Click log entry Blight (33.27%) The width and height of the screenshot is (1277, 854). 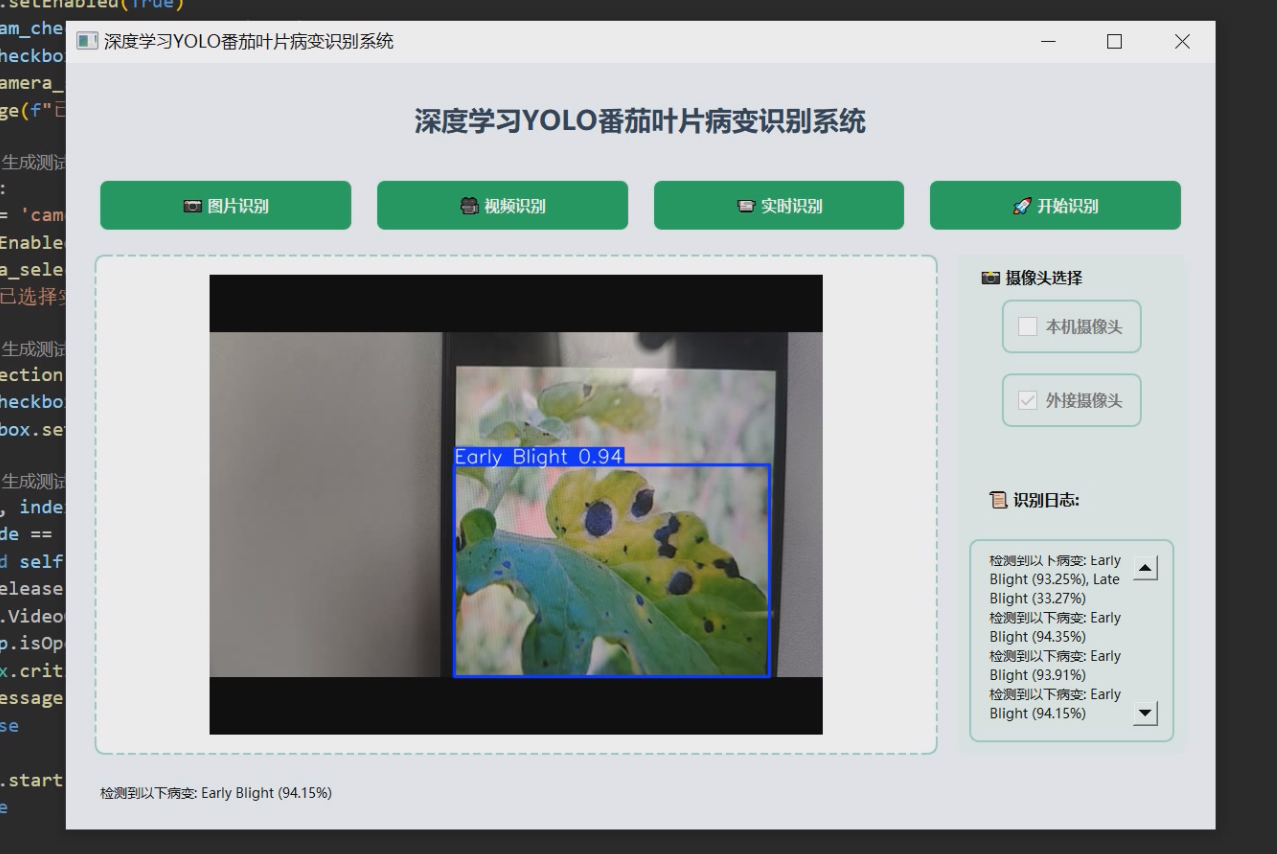pyautogui.click(x=1038, y=598)
